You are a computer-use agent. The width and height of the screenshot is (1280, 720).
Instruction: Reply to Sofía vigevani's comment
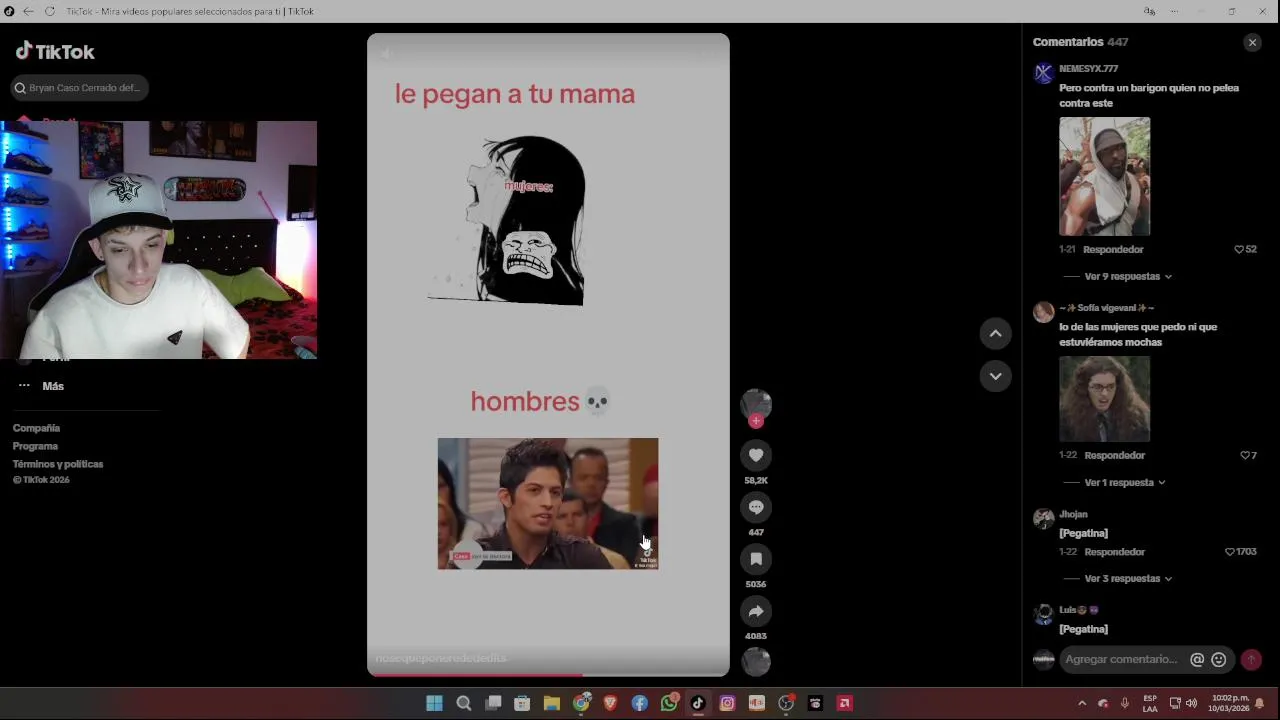1114,455
